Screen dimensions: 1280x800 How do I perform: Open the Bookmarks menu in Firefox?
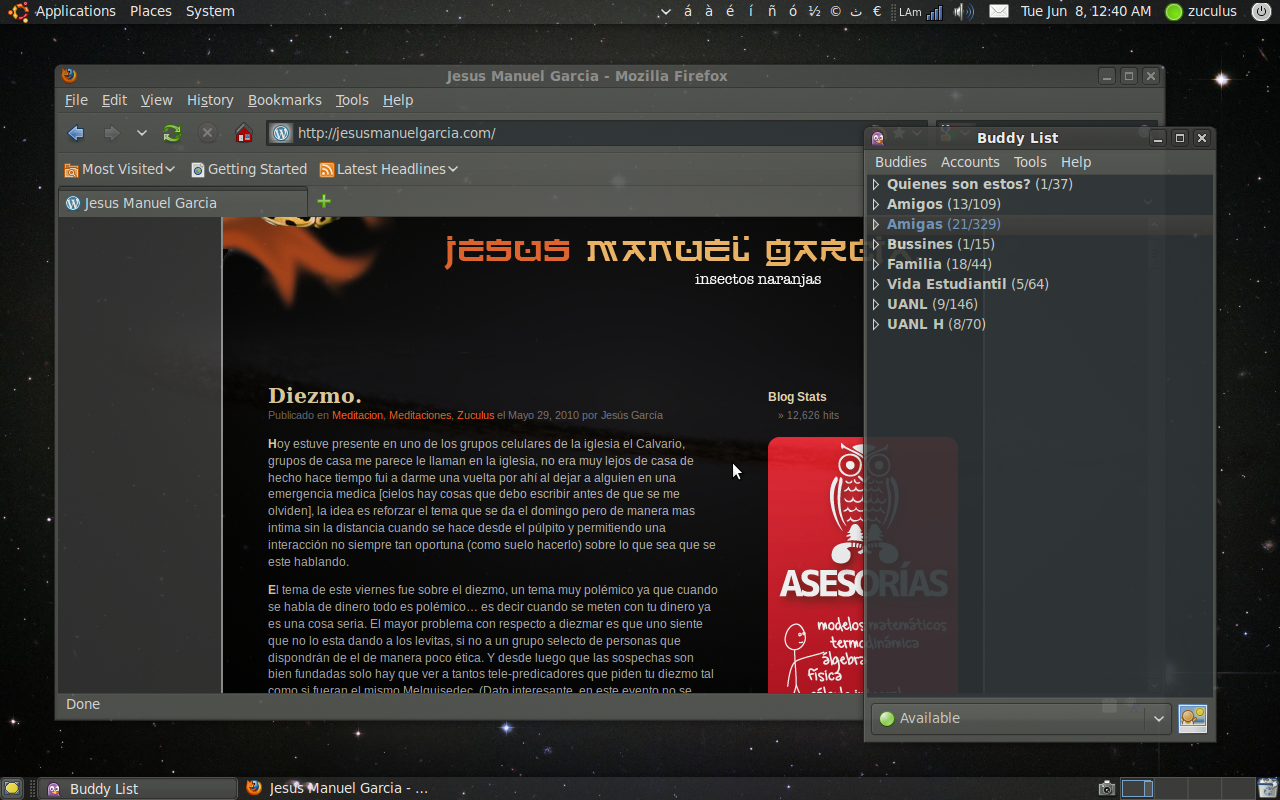pos(284,100)
